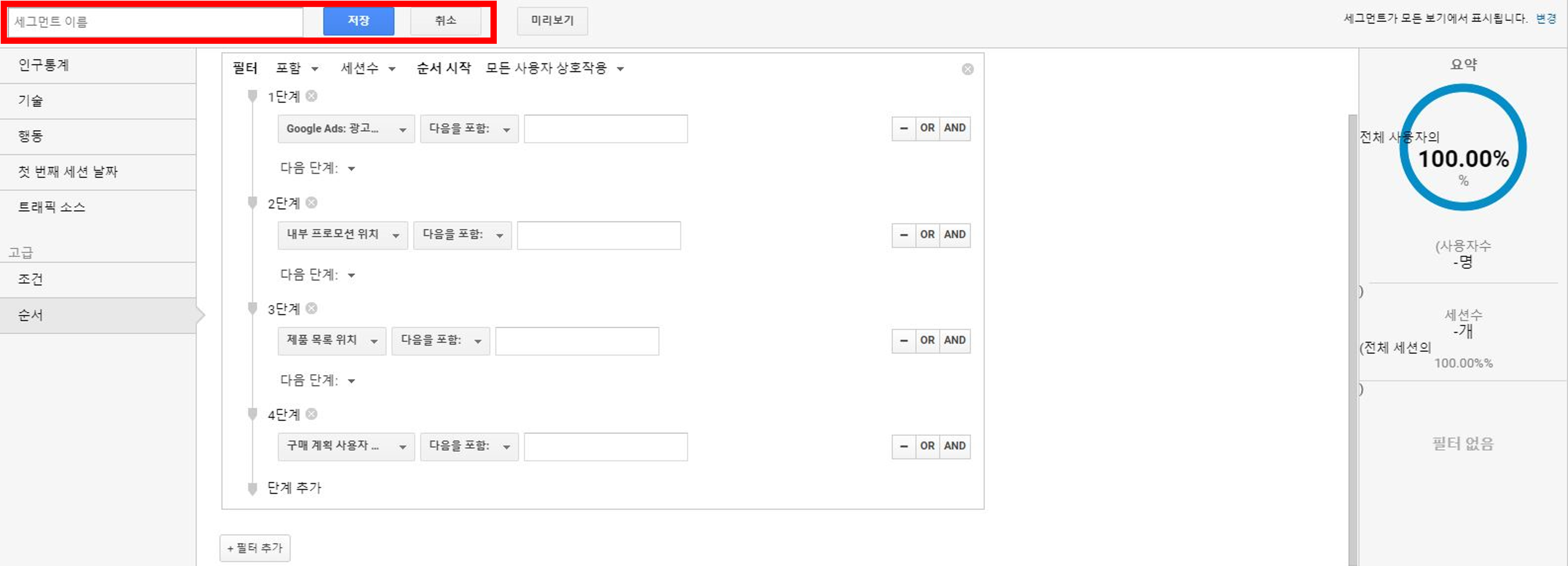Add OR condition to step 1
The width and height of the screenshot is (1568, 566).
(927, 129)
